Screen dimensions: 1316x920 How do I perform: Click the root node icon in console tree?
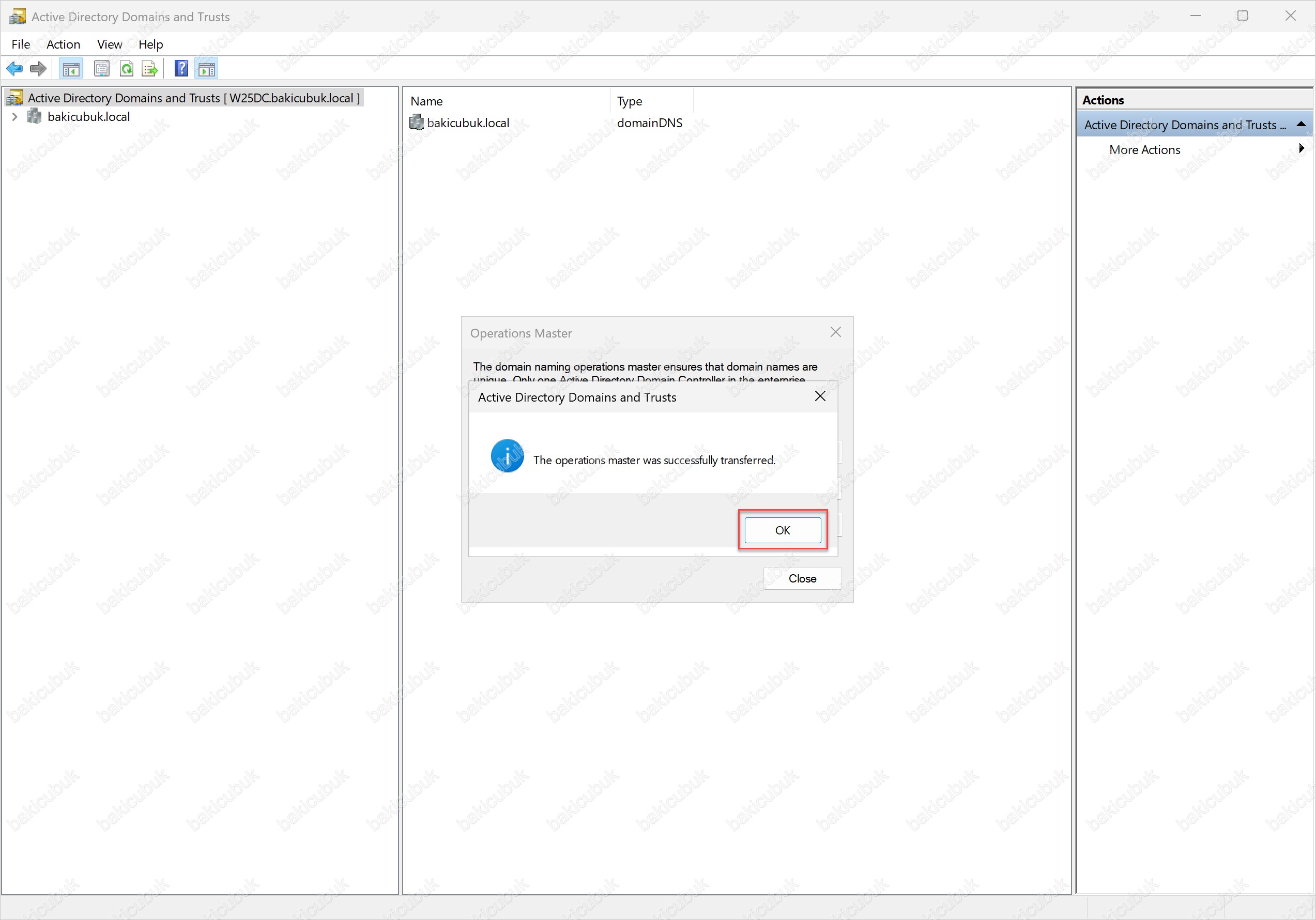click(15, 98)
